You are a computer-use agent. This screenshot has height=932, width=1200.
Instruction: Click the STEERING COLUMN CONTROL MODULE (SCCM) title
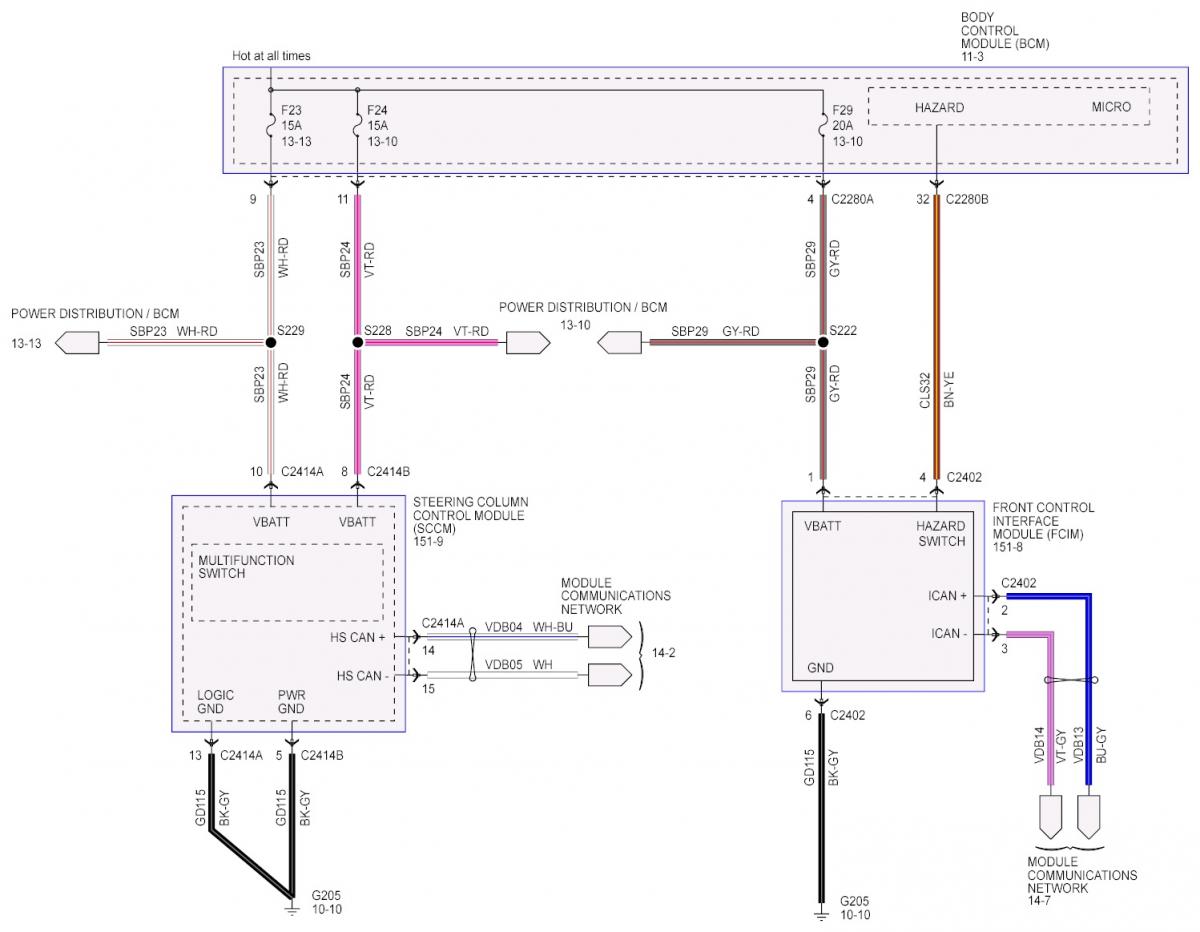click(x=470, y=515)
